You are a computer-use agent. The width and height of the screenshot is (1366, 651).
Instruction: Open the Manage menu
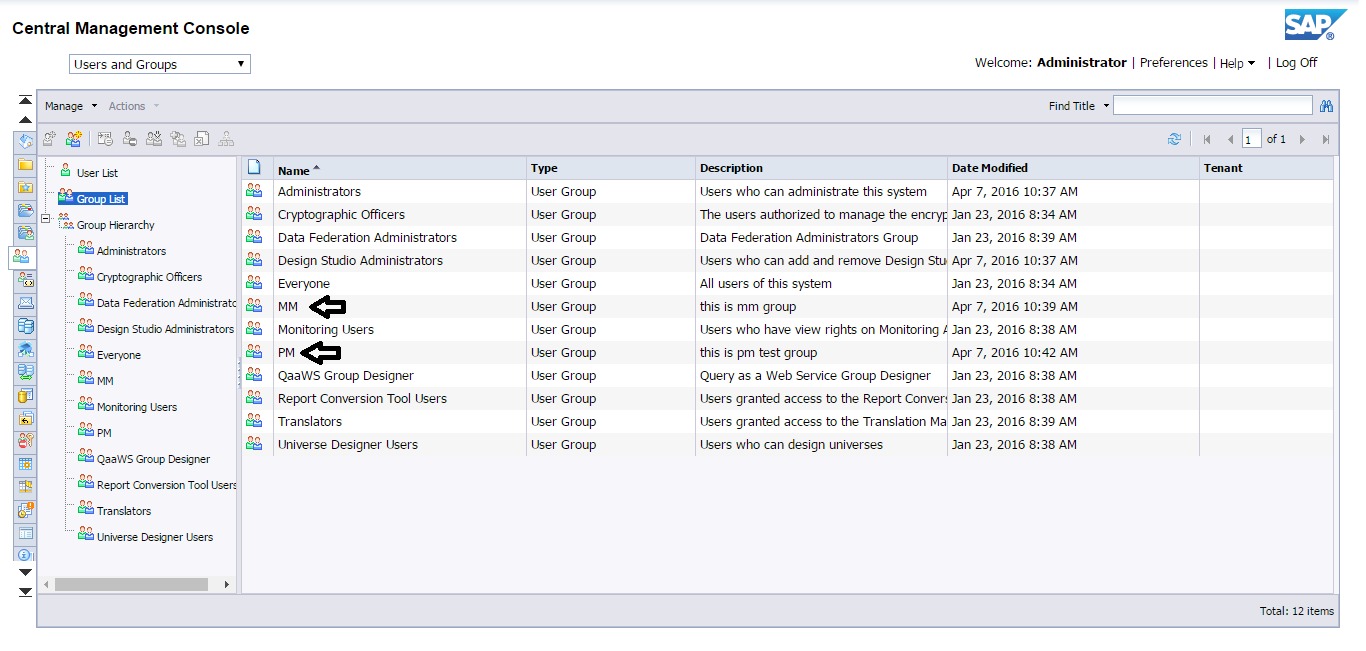[71, 106]
